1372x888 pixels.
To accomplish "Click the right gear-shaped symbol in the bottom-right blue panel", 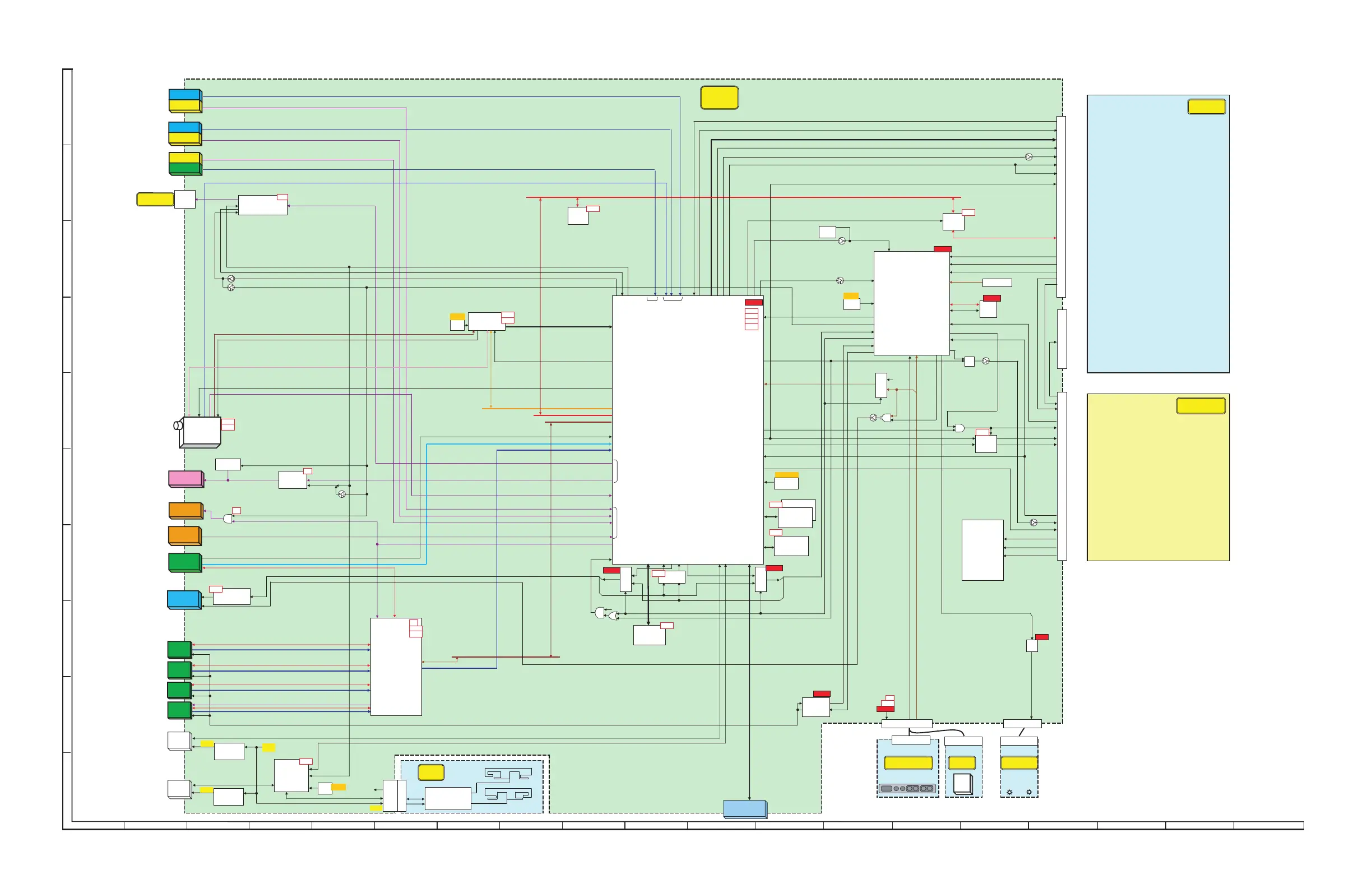I will pos(1029,792).
